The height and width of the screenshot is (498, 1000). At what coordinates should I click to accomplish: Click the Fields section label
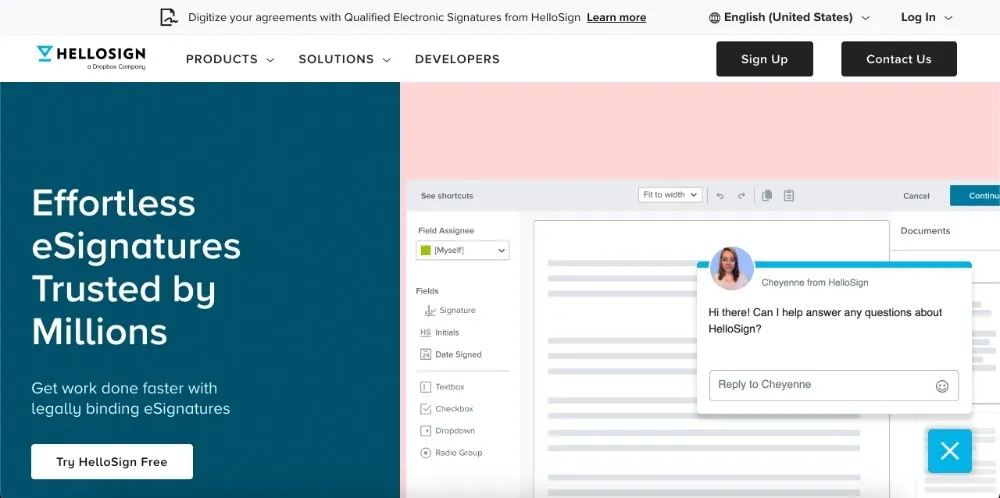coord(427,291)
